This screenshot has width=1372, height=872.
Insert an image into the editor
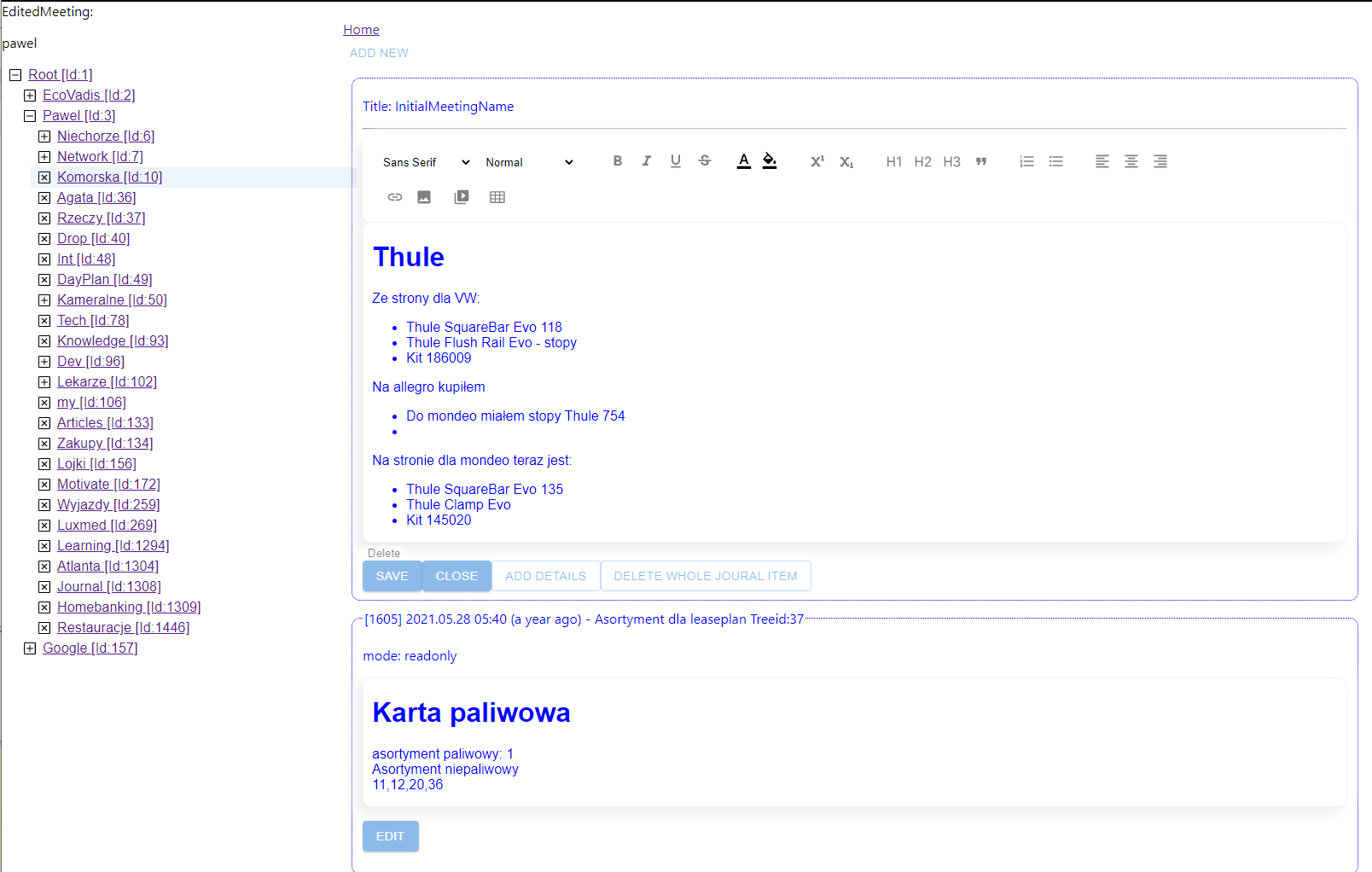(x=424, y=197)
